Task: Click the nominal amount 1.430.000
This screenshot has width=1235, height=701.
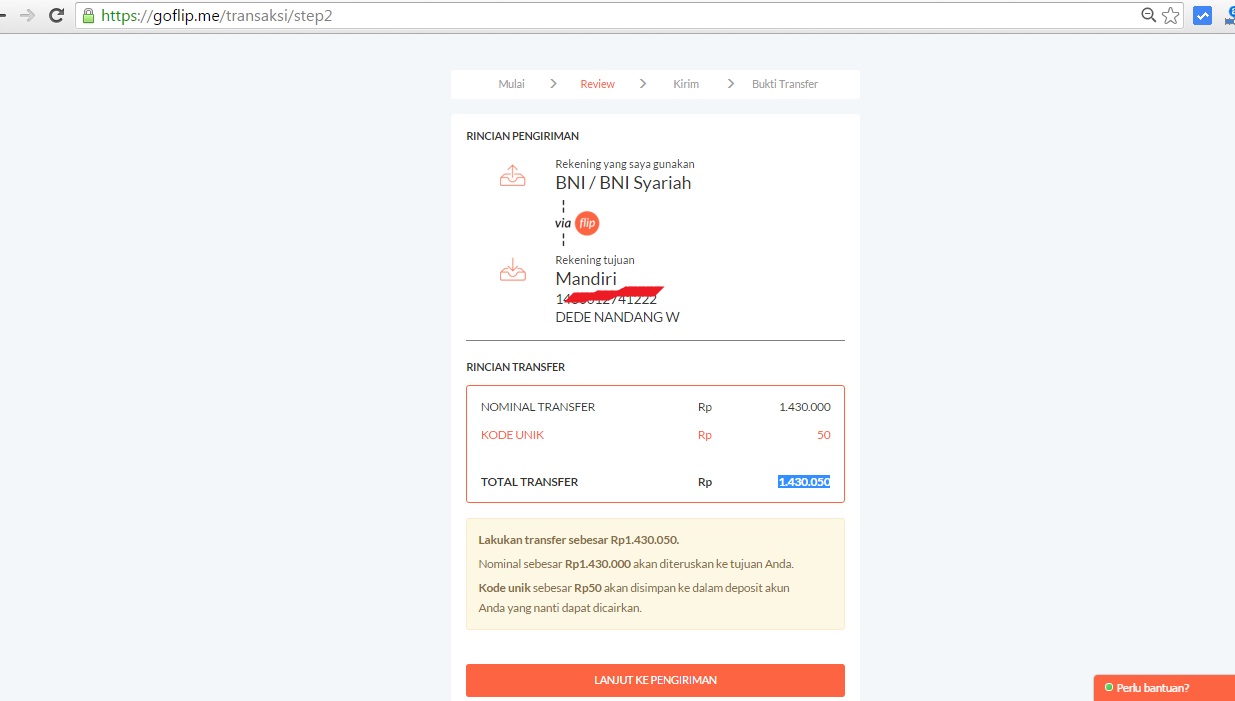Action: pyautogui.click(x=805, y=407)
